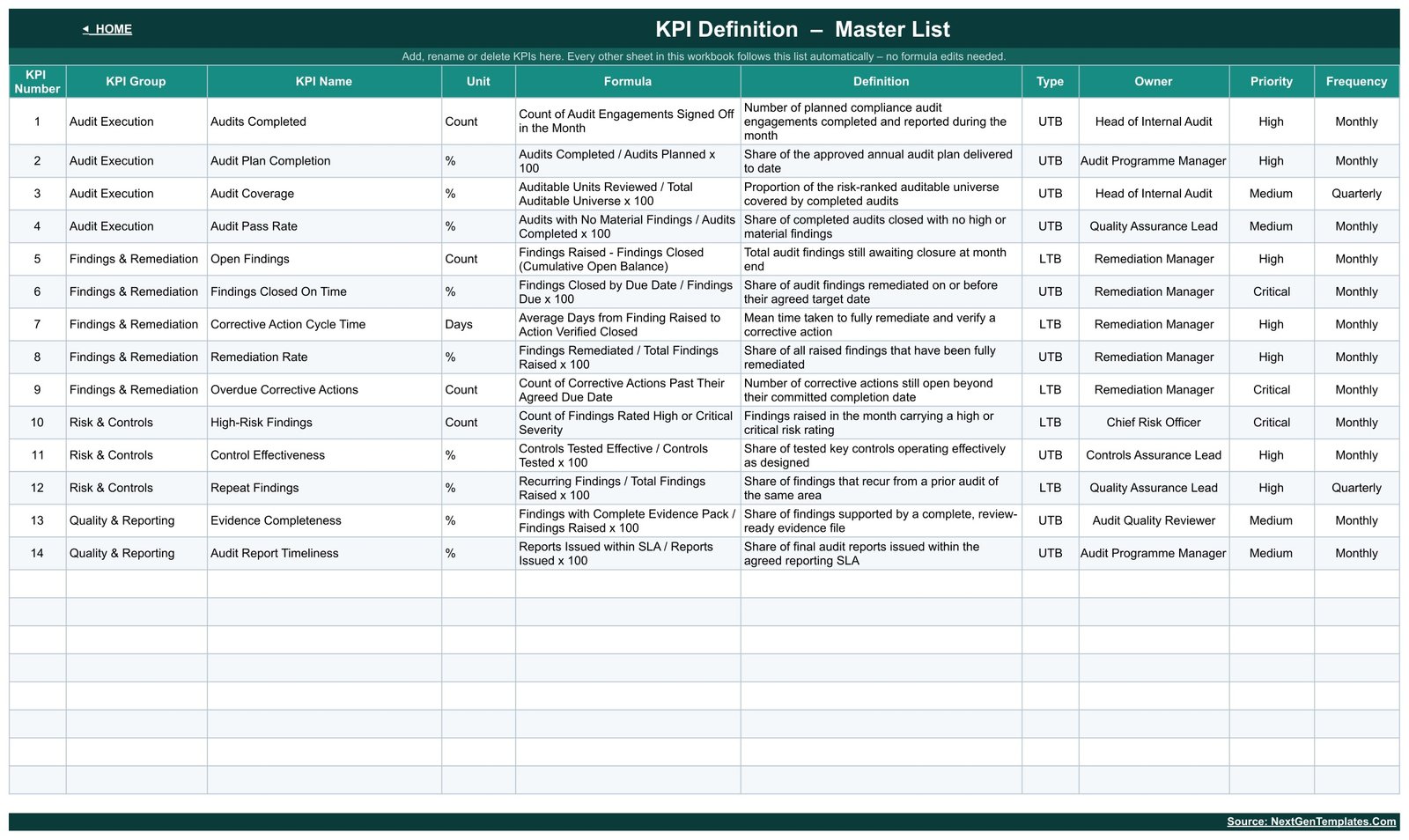
Task: Click KPI number 10 cell
Action: [37, 423]
